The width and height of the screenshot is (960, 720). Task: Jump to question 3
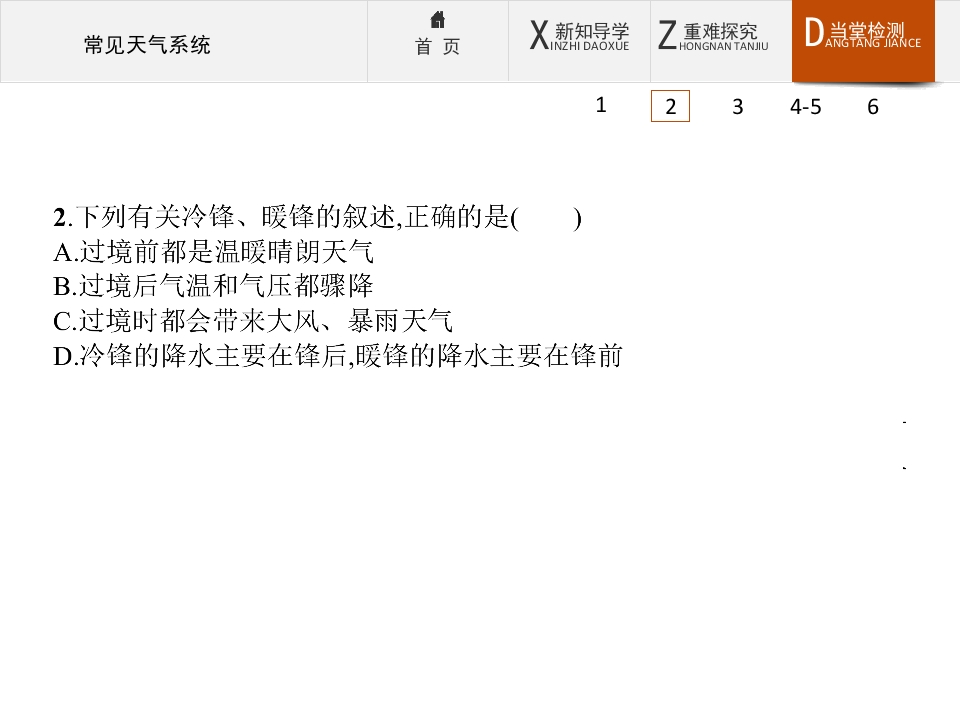(738, 107)
